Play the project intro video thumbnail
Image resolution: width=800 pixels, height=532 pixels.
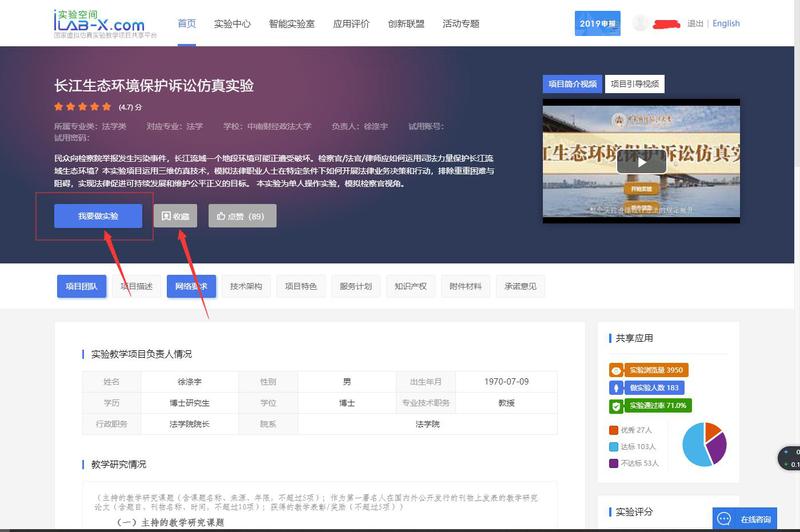point(640,159)
